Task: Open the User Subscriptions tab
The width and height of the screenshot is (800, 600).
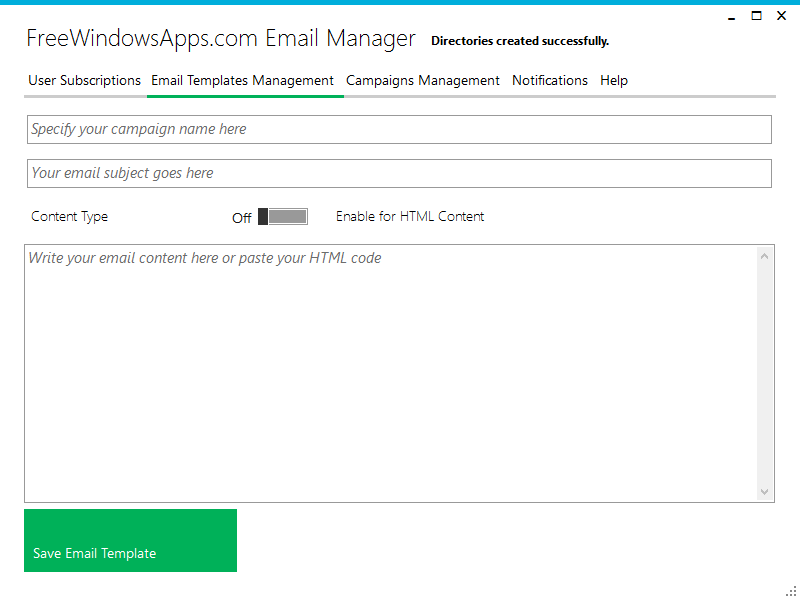Action: tap(85, 81)
